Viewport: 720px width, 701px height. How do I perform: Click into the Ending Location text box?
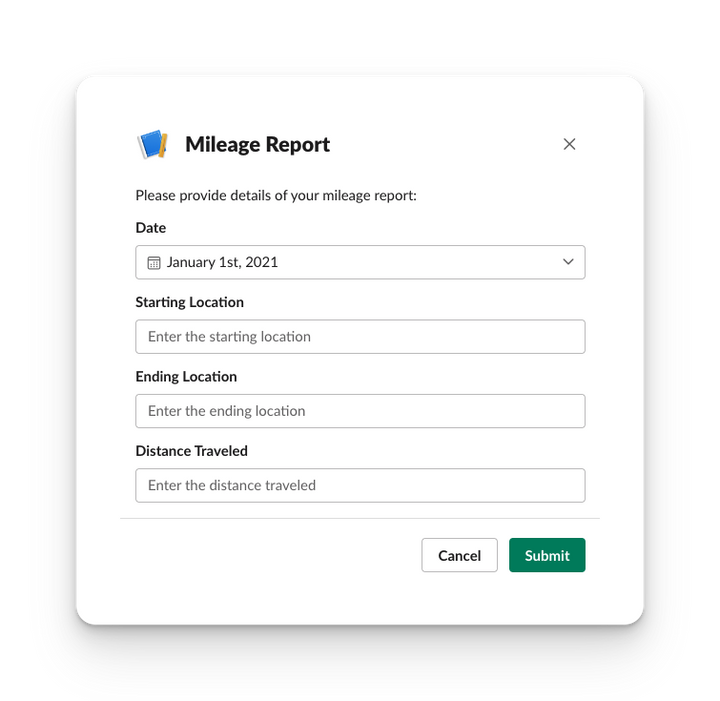pyautogui.click(x=360, y=411)
